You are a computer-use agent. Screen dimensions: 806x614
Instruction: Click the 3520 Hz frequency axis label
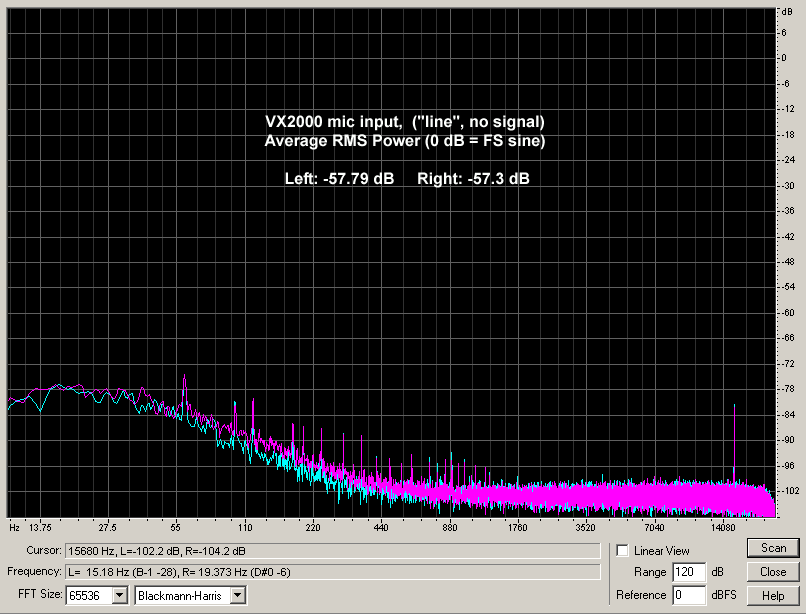point(585,528)
